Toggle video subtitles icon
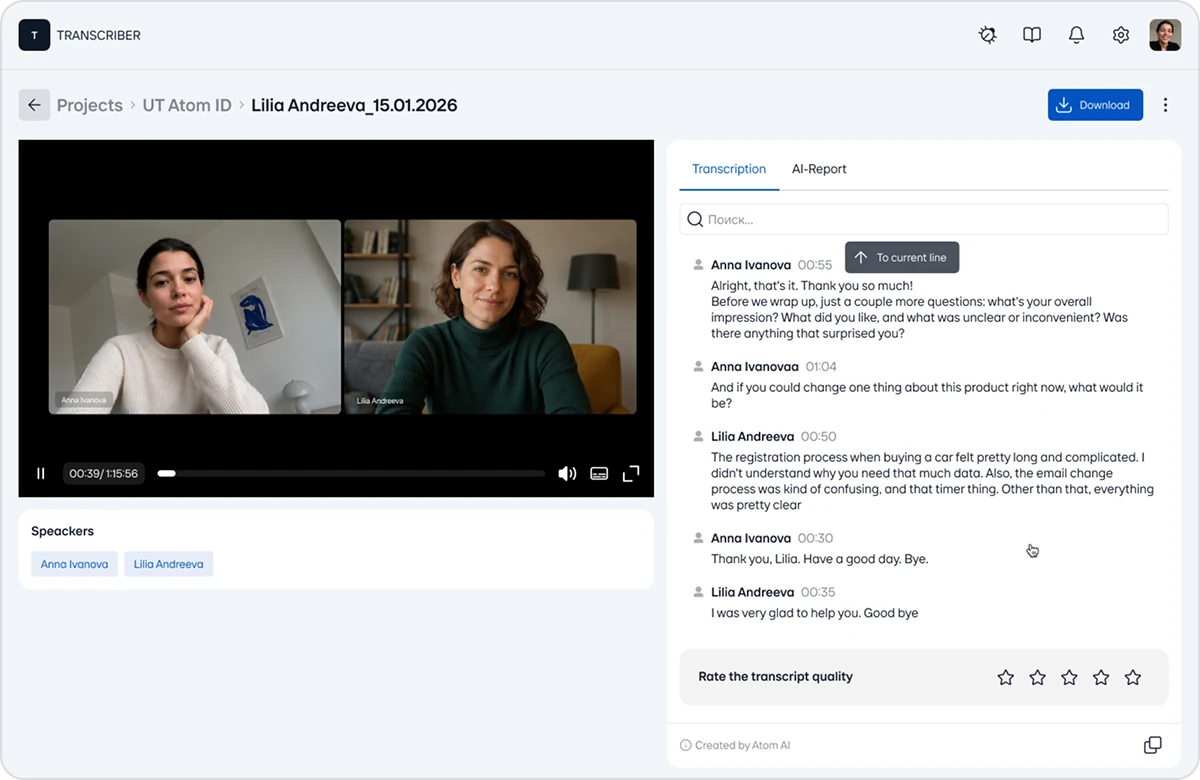Screen dimensions: 1200x780 (x=599, y=473)
